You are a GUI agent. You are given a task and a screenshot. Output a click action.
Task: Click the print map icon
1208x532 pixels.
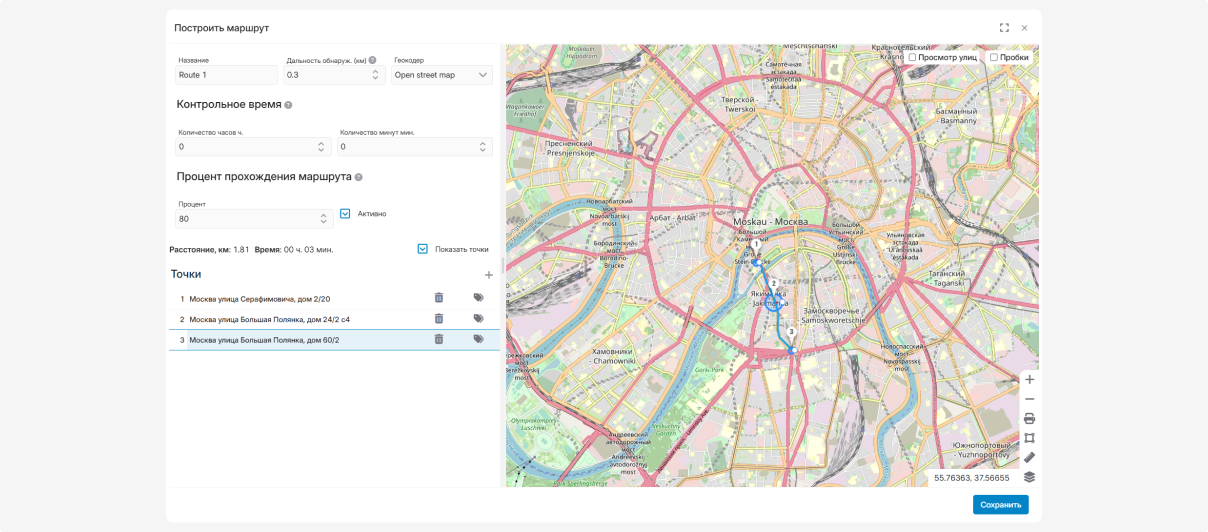pyautogui.click(x=1029, y=418)
